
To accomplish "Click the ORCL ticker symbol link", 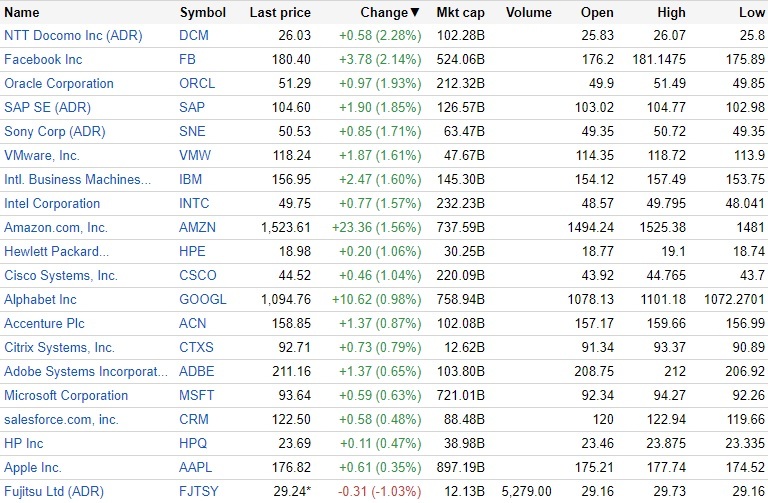I will (197, 83).
